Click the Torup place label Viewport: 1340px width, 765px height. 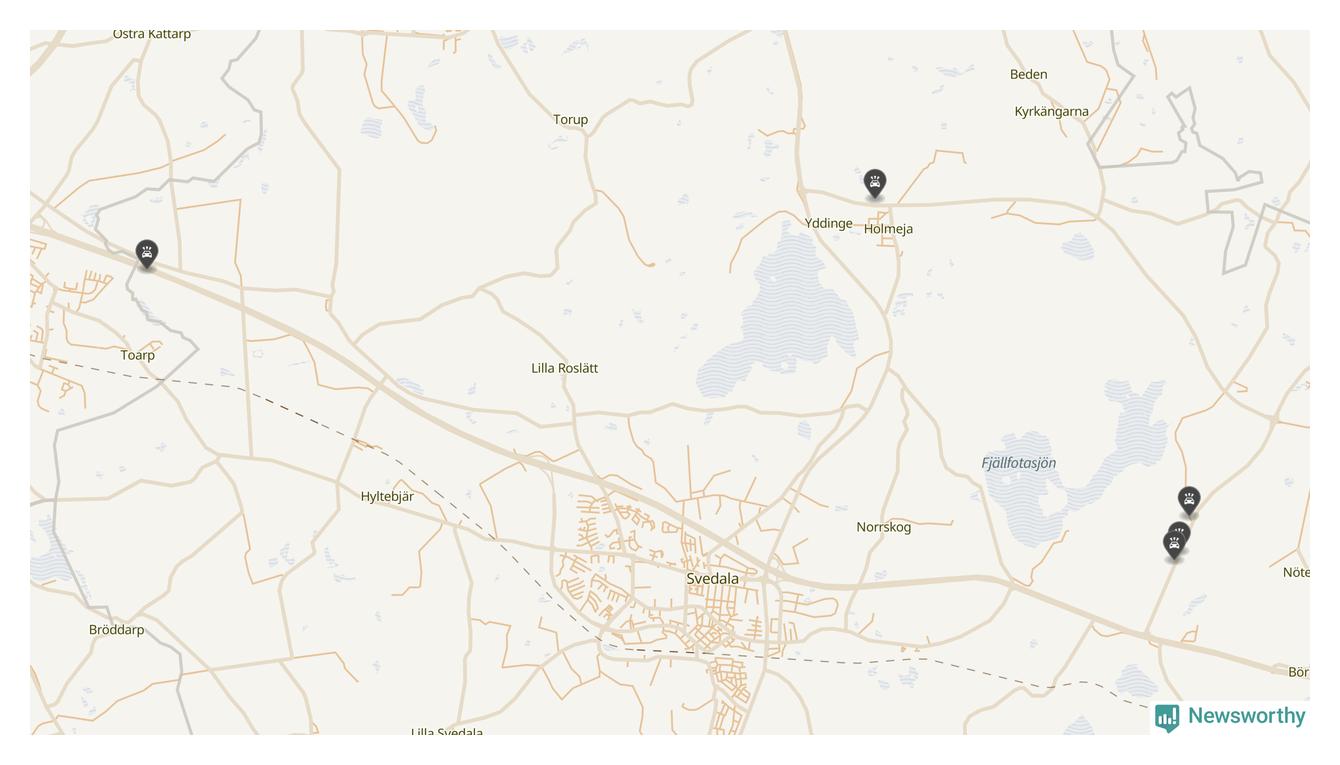click(x=571, y=119)
